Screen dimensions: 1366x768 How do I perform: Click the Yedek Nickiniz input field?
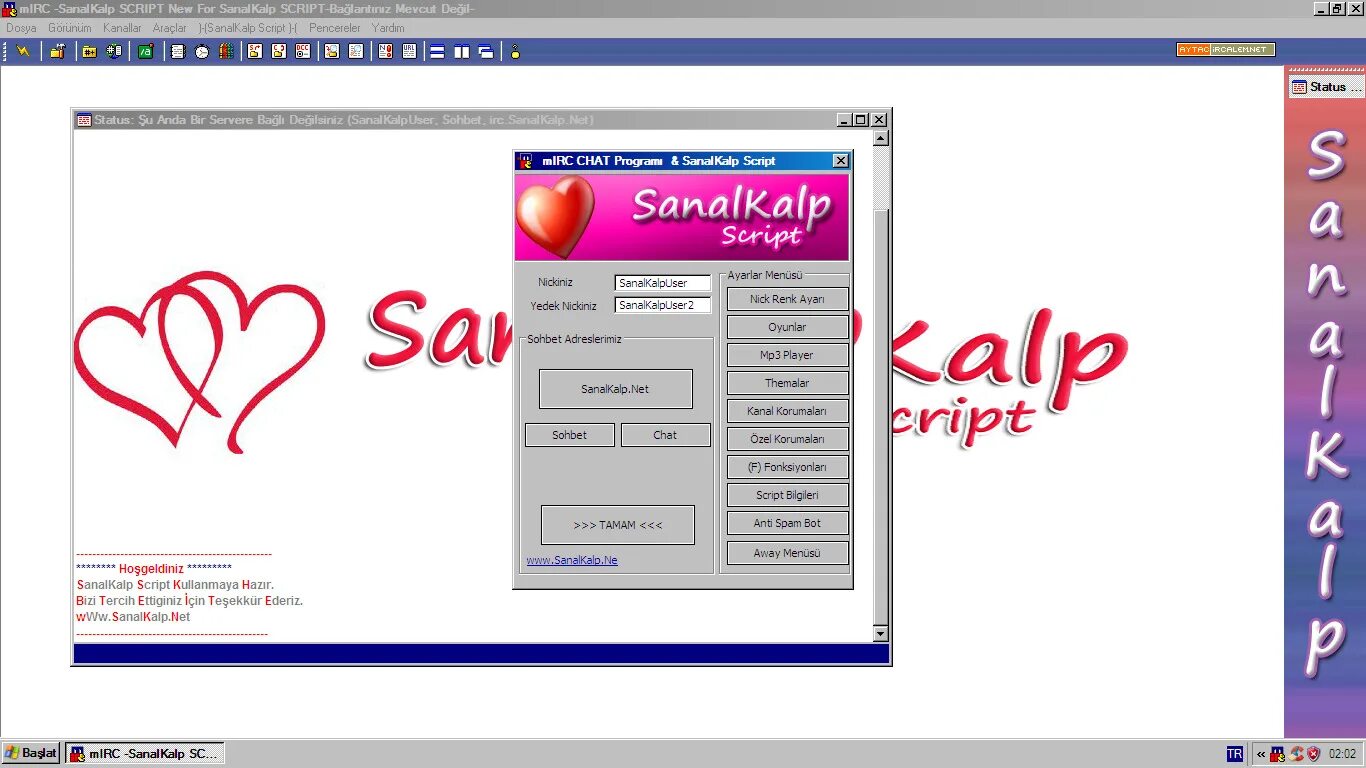coord(663,305)
